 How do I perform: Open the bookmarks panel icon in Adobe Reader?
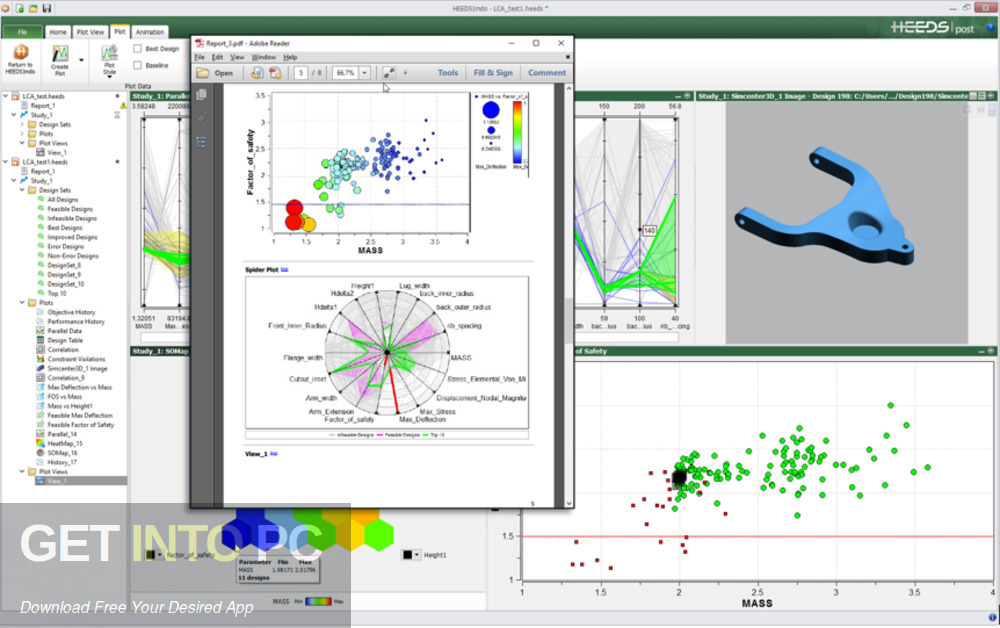[x=202, y=142]
